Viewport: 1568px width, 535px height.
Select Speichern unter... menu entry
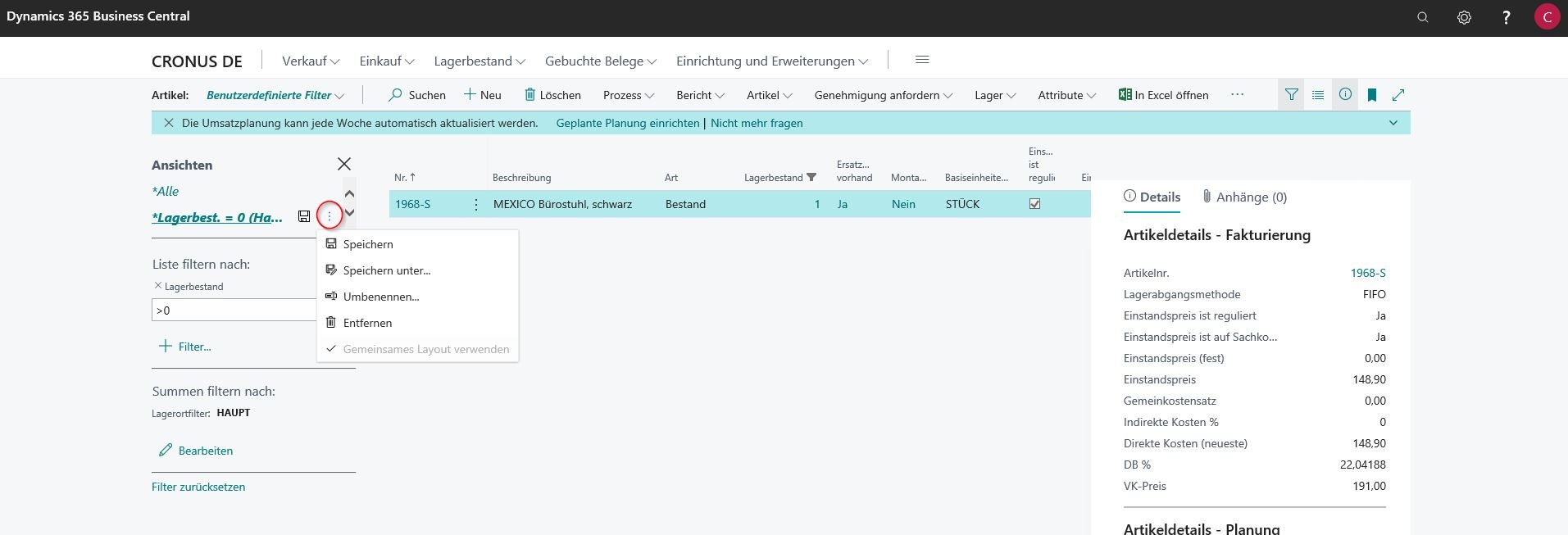tap(417, 270)
